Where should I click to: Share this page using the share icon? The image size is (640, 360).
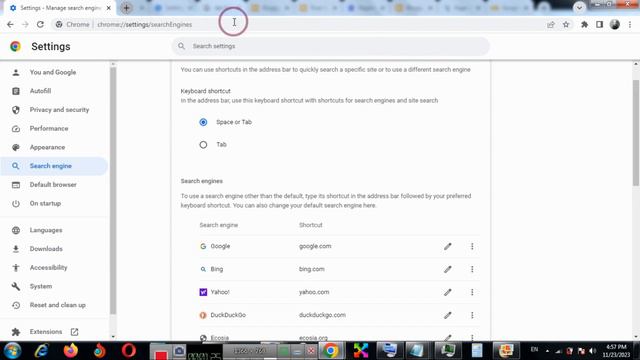click(551, 24)
